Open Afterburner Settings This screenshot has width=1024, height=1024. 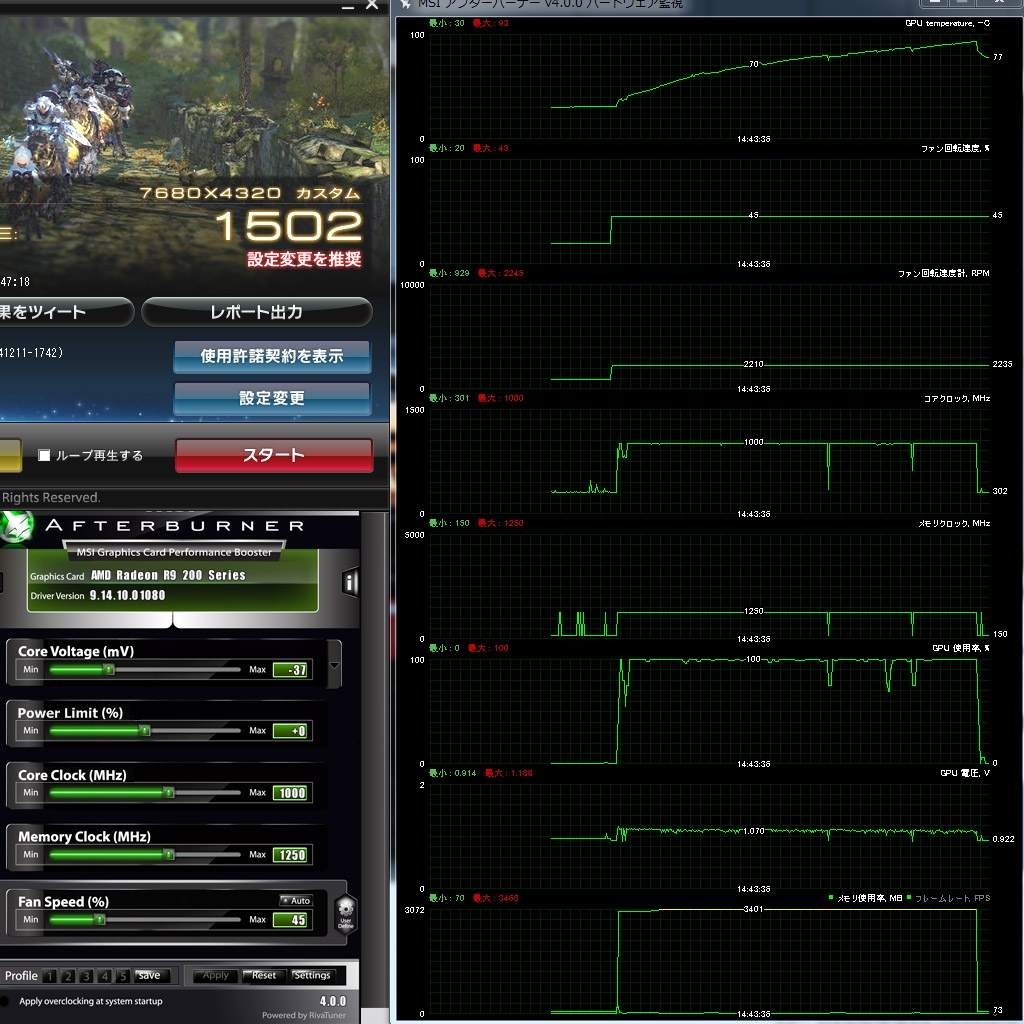pyautogui.click(x=312, y=976)
